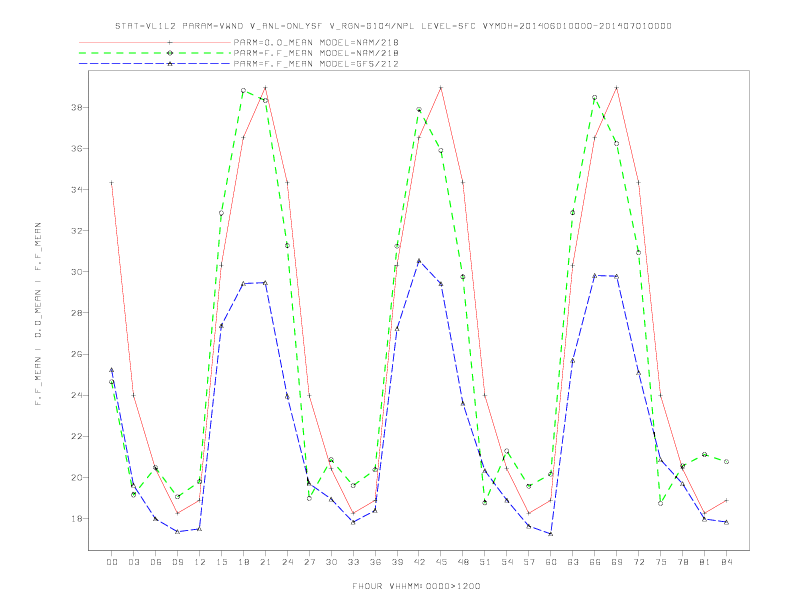Click y-axis tick label 22

click(x=77, y=436)
